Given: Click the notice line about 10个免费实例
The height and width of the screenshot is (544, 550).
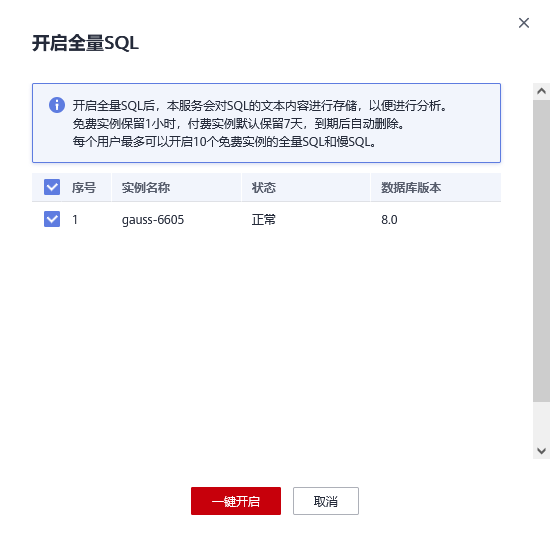Looking at the screenshot, I should coord(225,142).
